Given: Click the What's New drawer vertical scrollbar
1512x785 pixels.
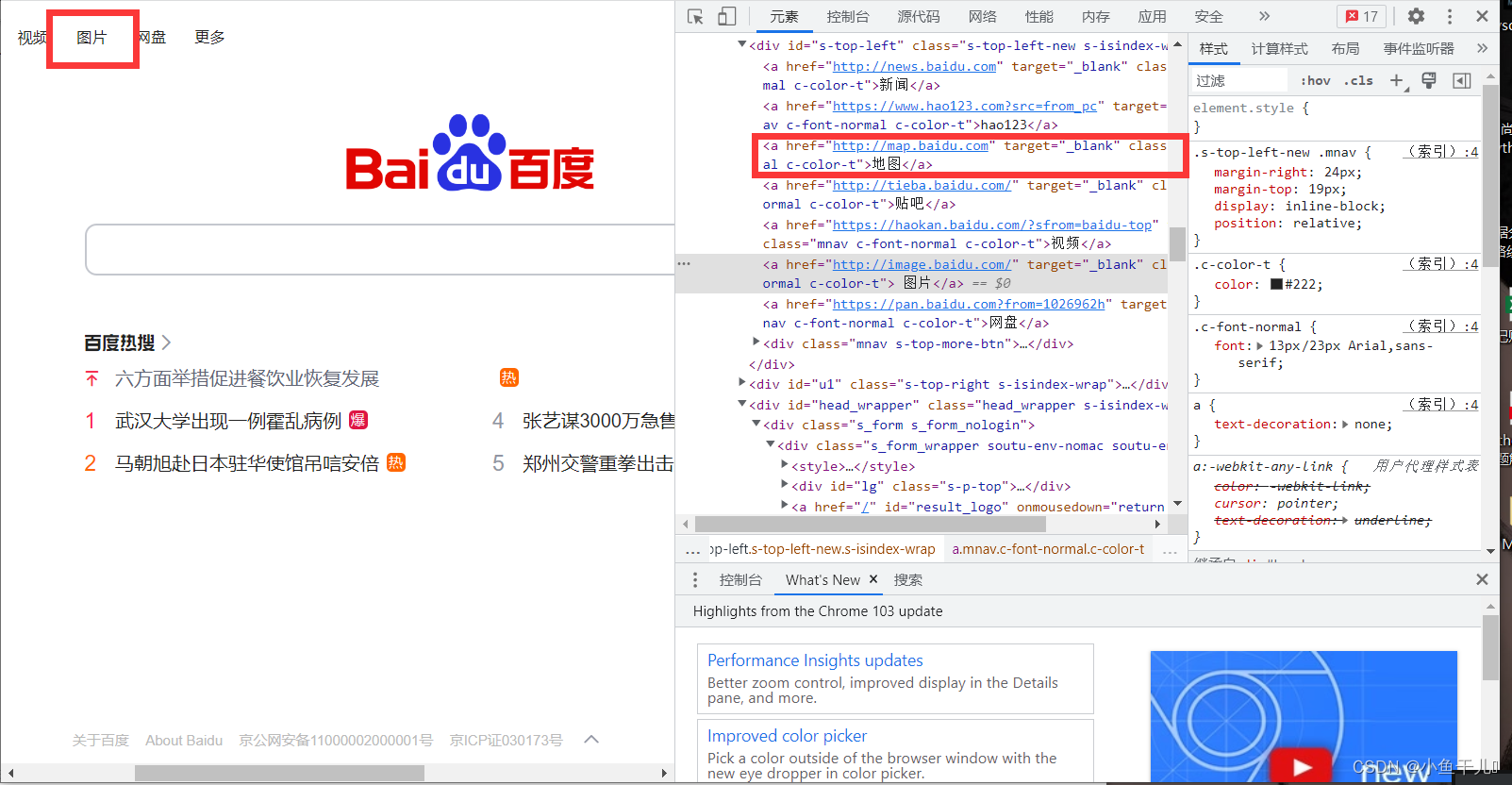Looking at the screenshot, I should click(1490, 646).
